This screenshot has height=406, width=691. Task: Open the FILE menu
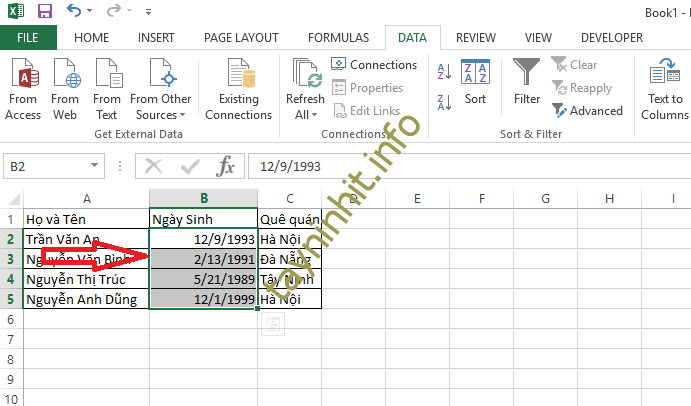[28, 38]
